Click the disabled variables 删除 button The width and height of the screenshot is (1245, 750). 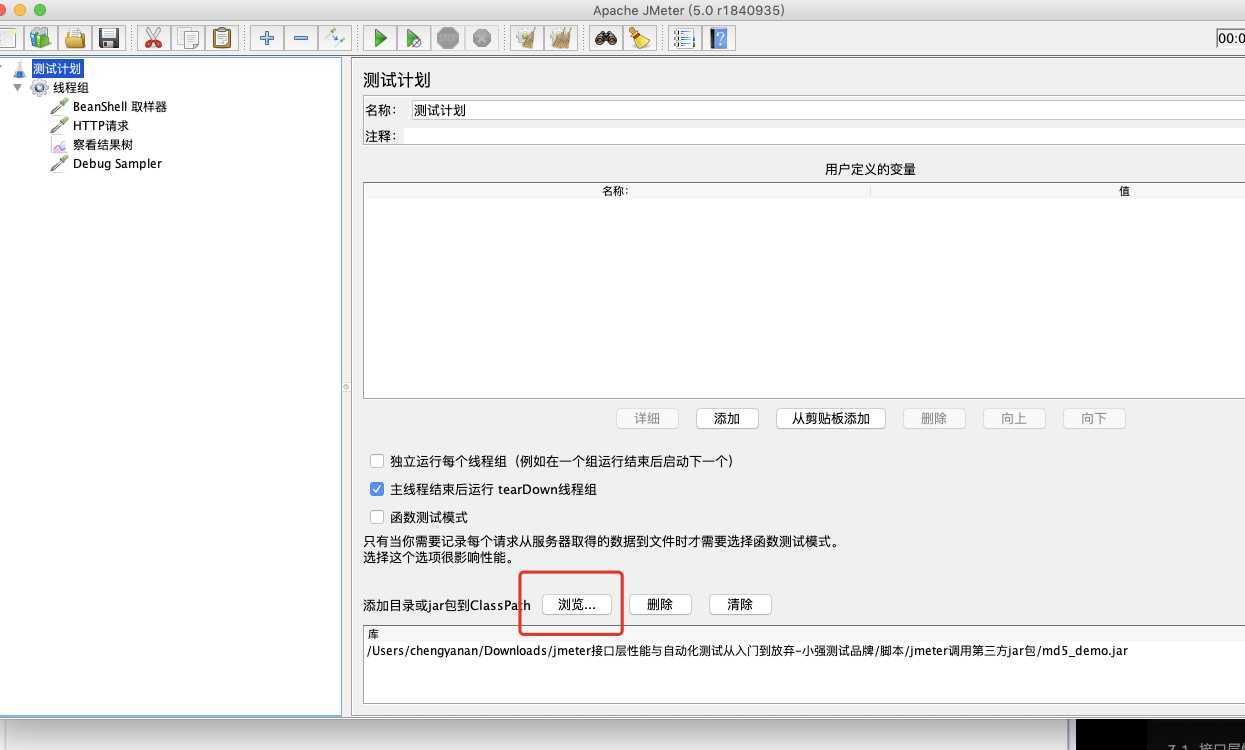(x=934, y=419)
